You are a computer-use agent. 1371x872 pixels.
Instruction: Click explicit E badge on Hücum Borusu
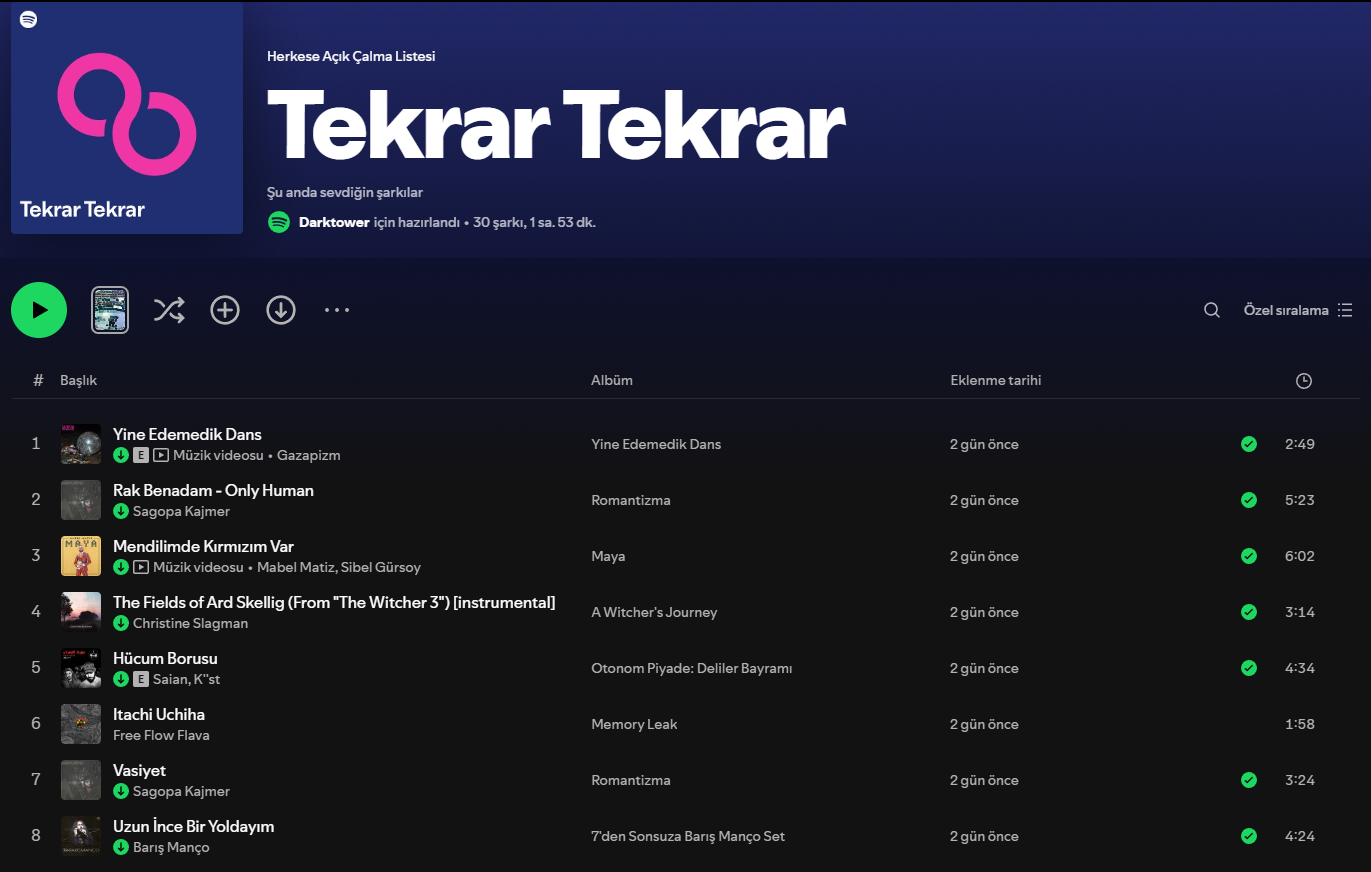click(141, 679)
